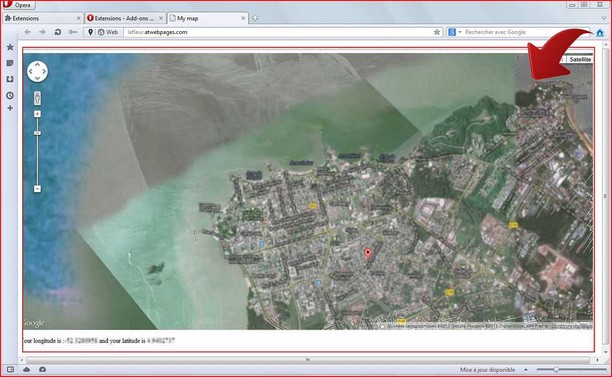This screenshot has width=612, height=377.
Task: Pan the map down with arrow control
Action: [x=37, y=78]
